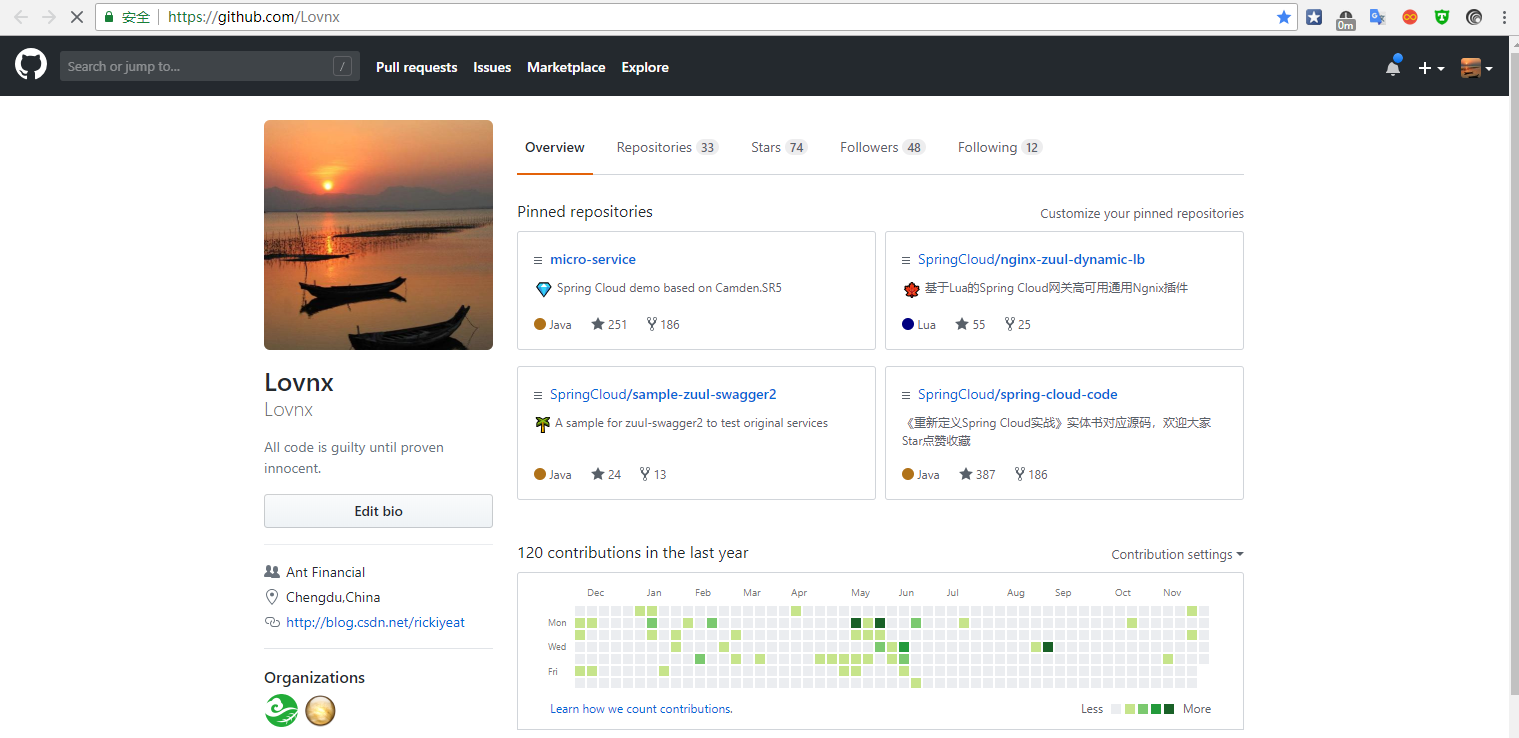Go to Pull requests in header
1519x738 pixels.
(416, 67)
